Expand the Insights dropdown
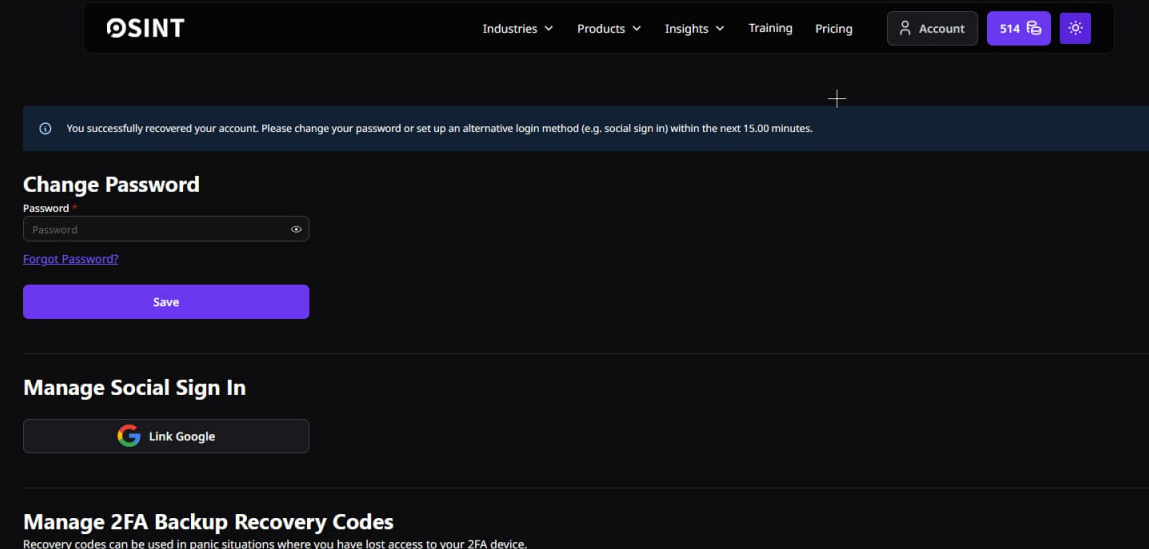Viewport: 1149px width, 549px height. [694, 29]
